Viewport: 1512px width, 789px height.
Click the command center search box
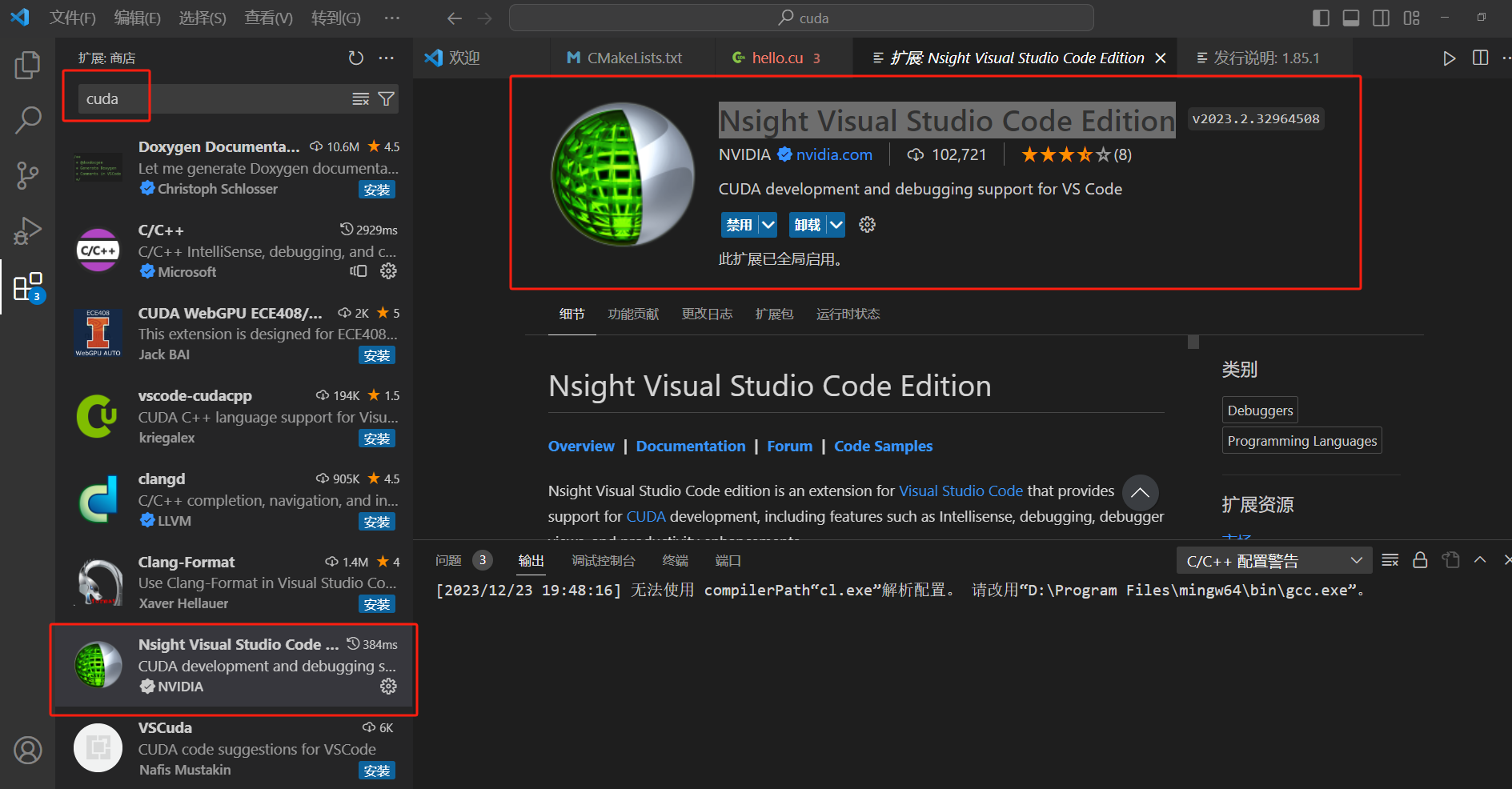point(801,18)
